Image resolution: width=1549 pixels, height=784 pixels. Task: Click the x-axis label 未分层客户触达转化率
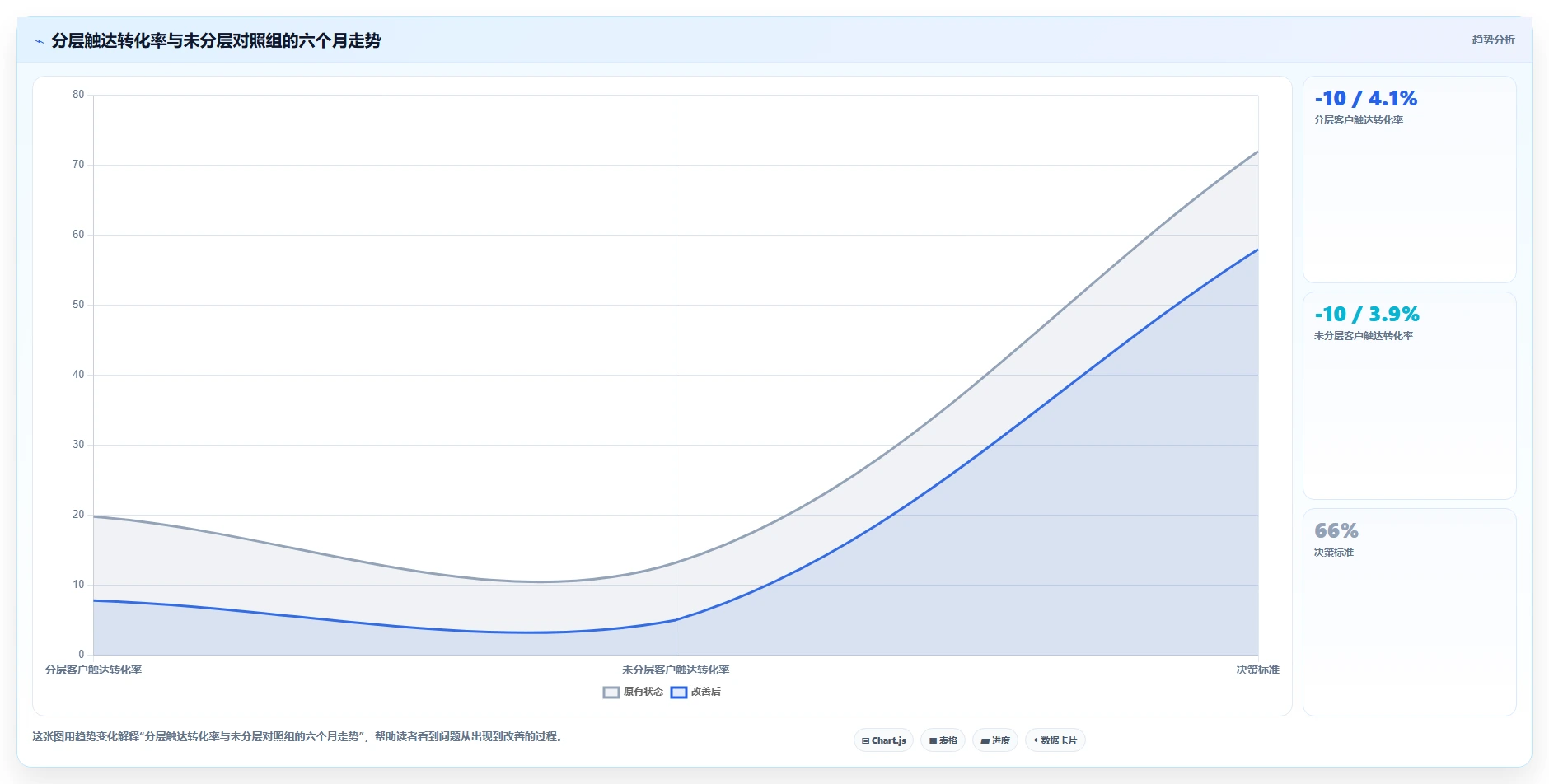[676, 670]
